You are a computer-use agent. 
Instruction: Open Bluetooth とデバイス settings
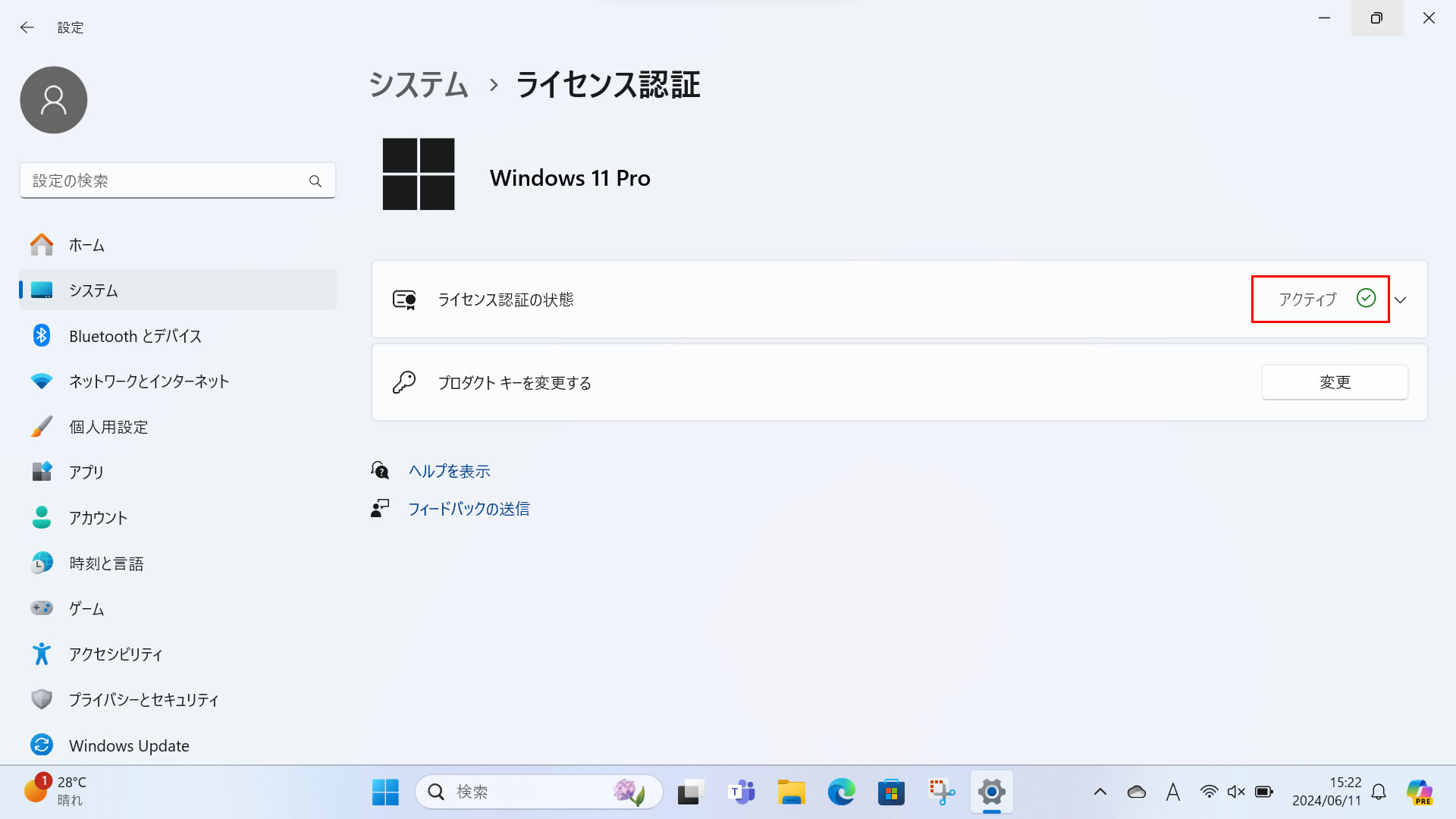point(177,336)
